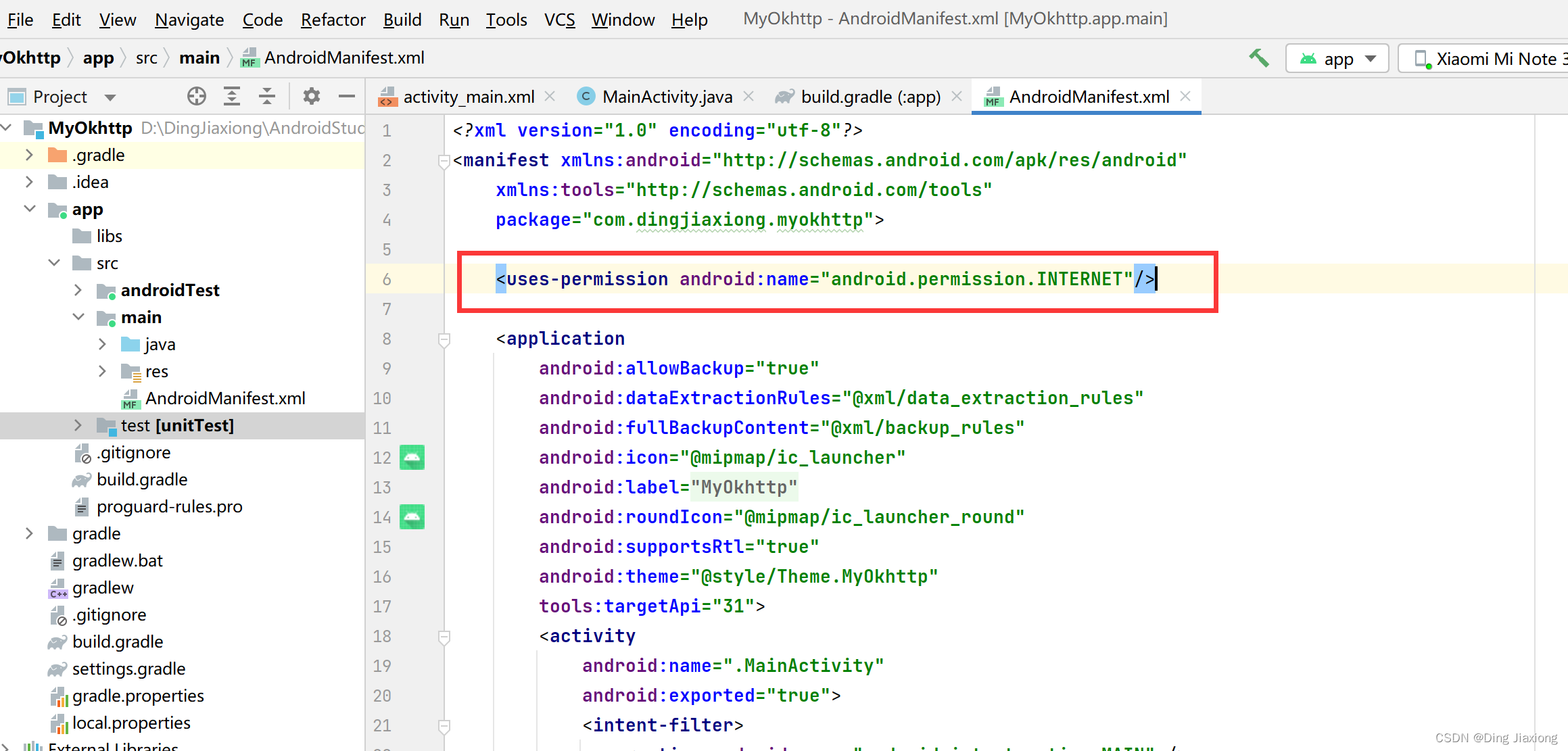This screenshot has width=1568, height=751.
Task: Click the Expand All icon in Project panel
Action: pyautogui.click(x=232, y=97)
